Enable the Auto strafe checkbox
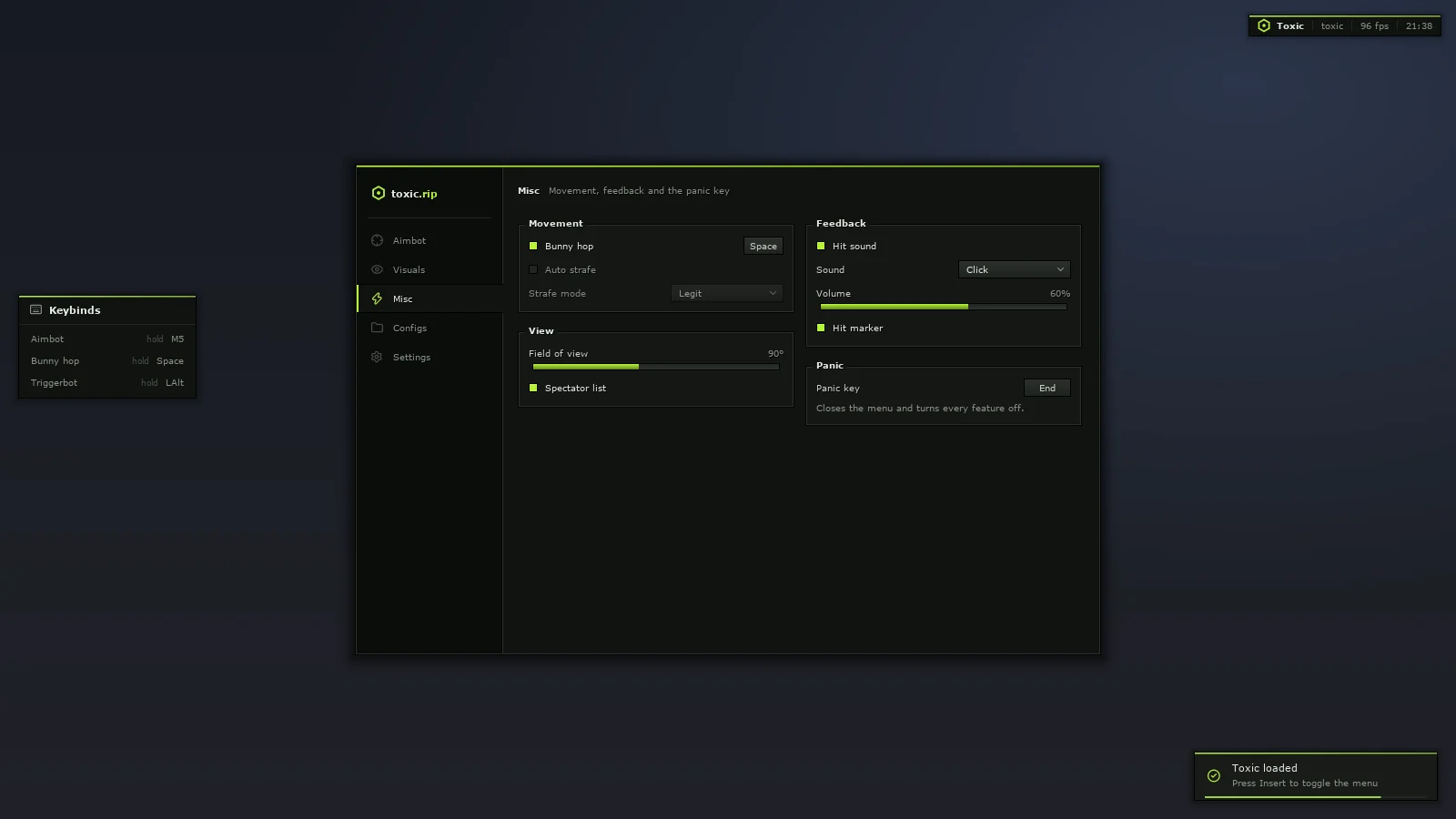Viewport: 1456px width, 819px height. [533, 269]
